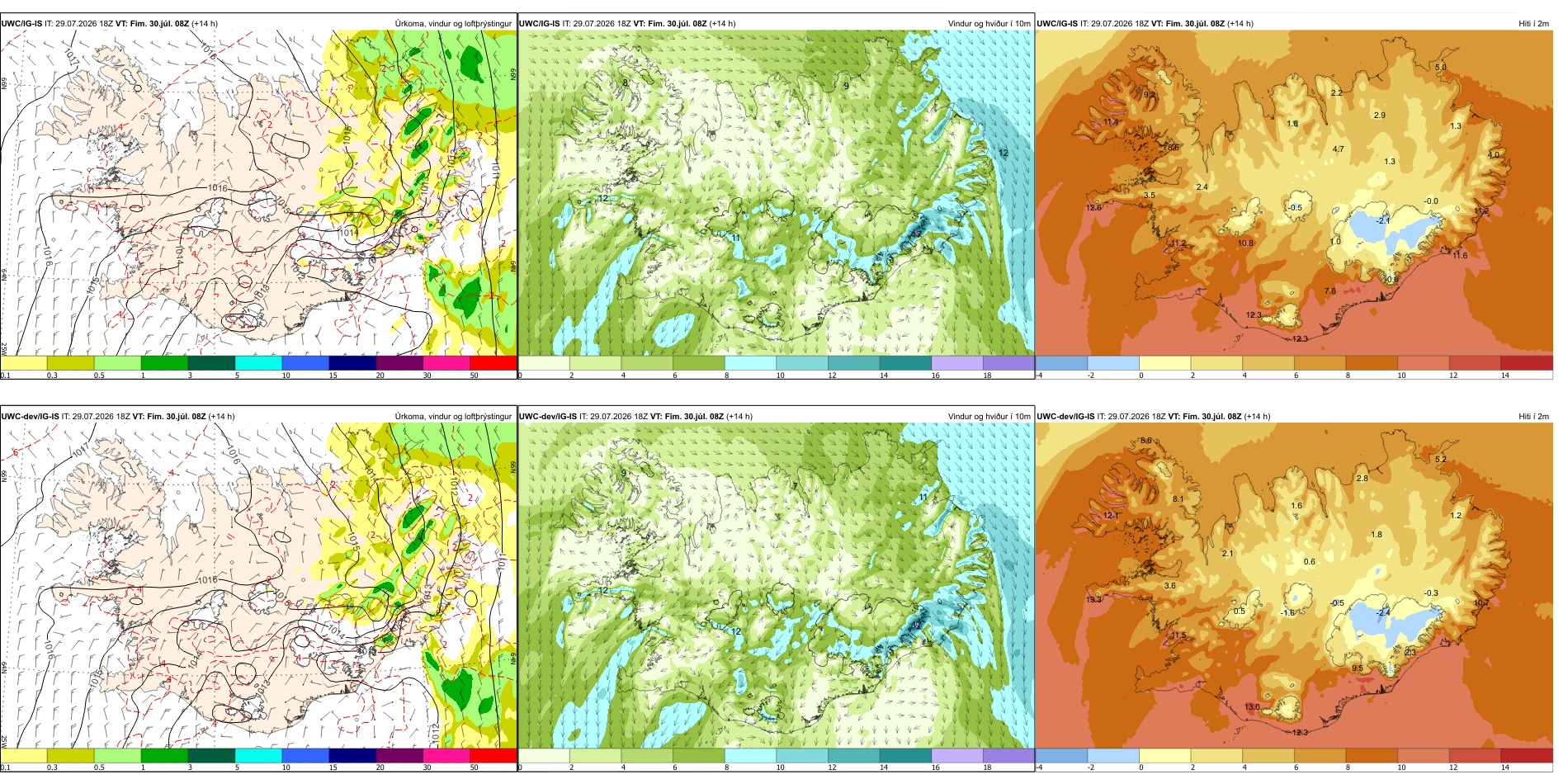Click the '-4' tick on UWC/IG-IS temperature legend
This screenshot has width=1568, height=784.
(x=1039, y=375)
